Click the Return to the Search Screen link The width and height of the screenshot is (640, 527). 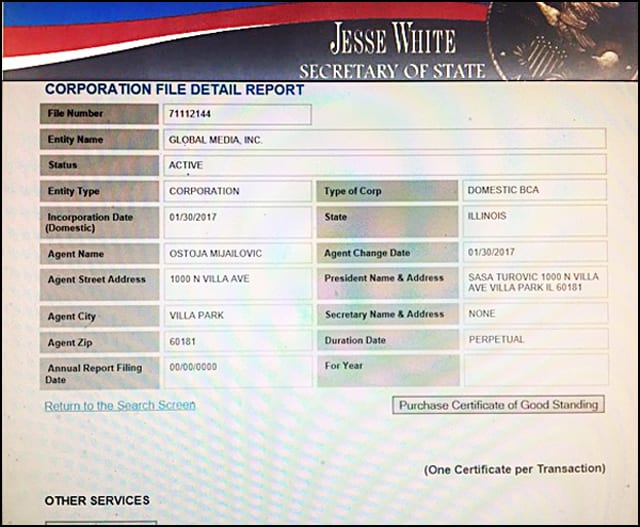pos(120,405)
